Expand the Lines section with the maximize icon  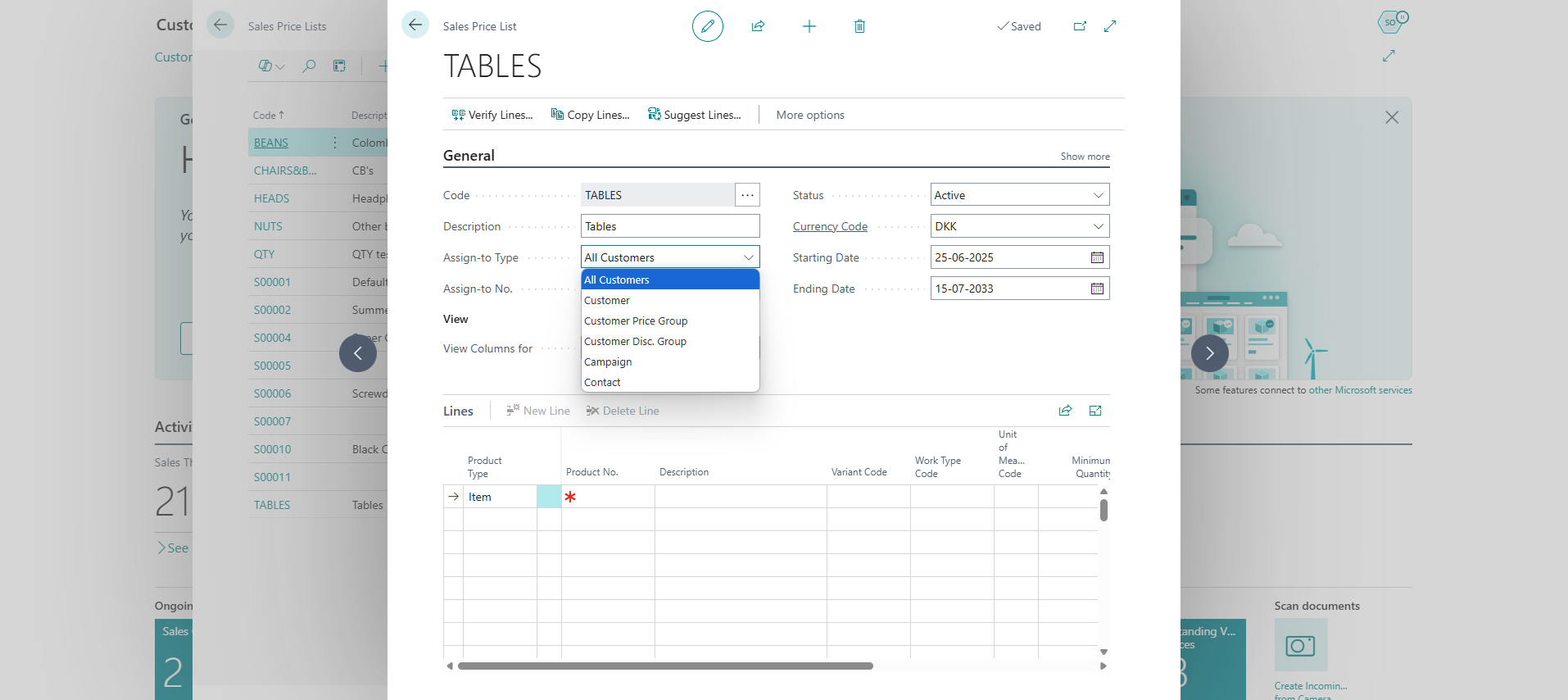1095,411
